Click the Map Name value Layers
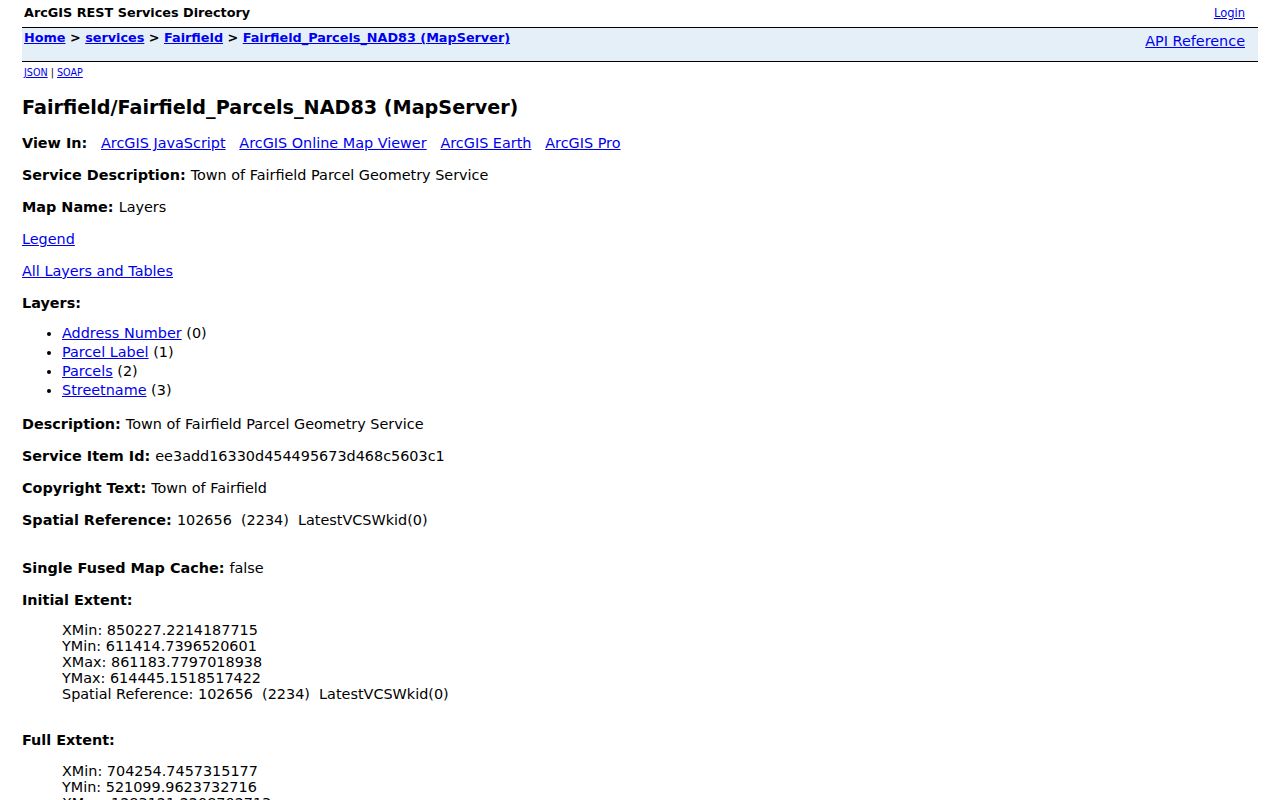This screenshot has height=800, width=1280. point(142,207)
